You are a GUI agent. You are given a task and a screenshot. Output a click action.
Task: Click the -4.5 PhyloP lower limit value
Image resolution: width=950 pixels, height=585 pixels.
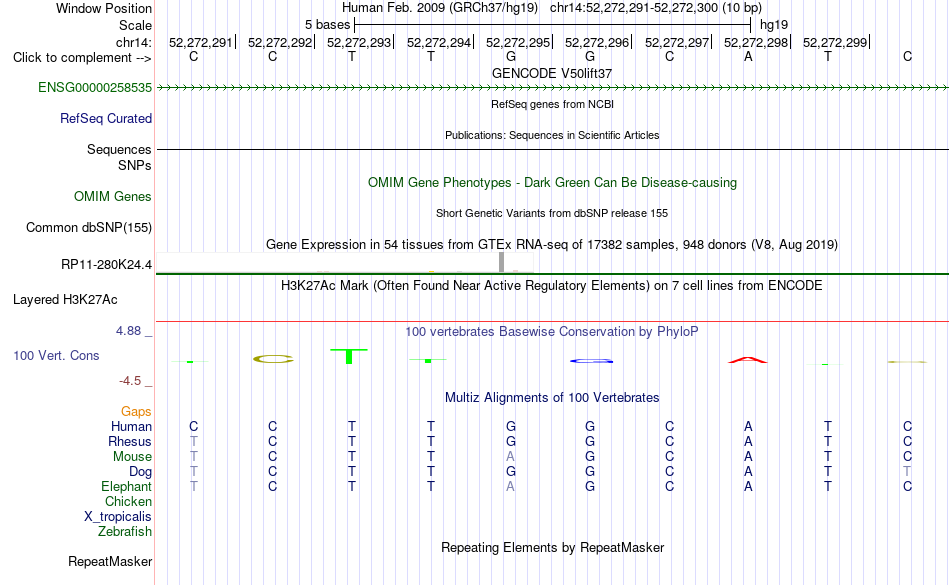(x=130, y=380)
